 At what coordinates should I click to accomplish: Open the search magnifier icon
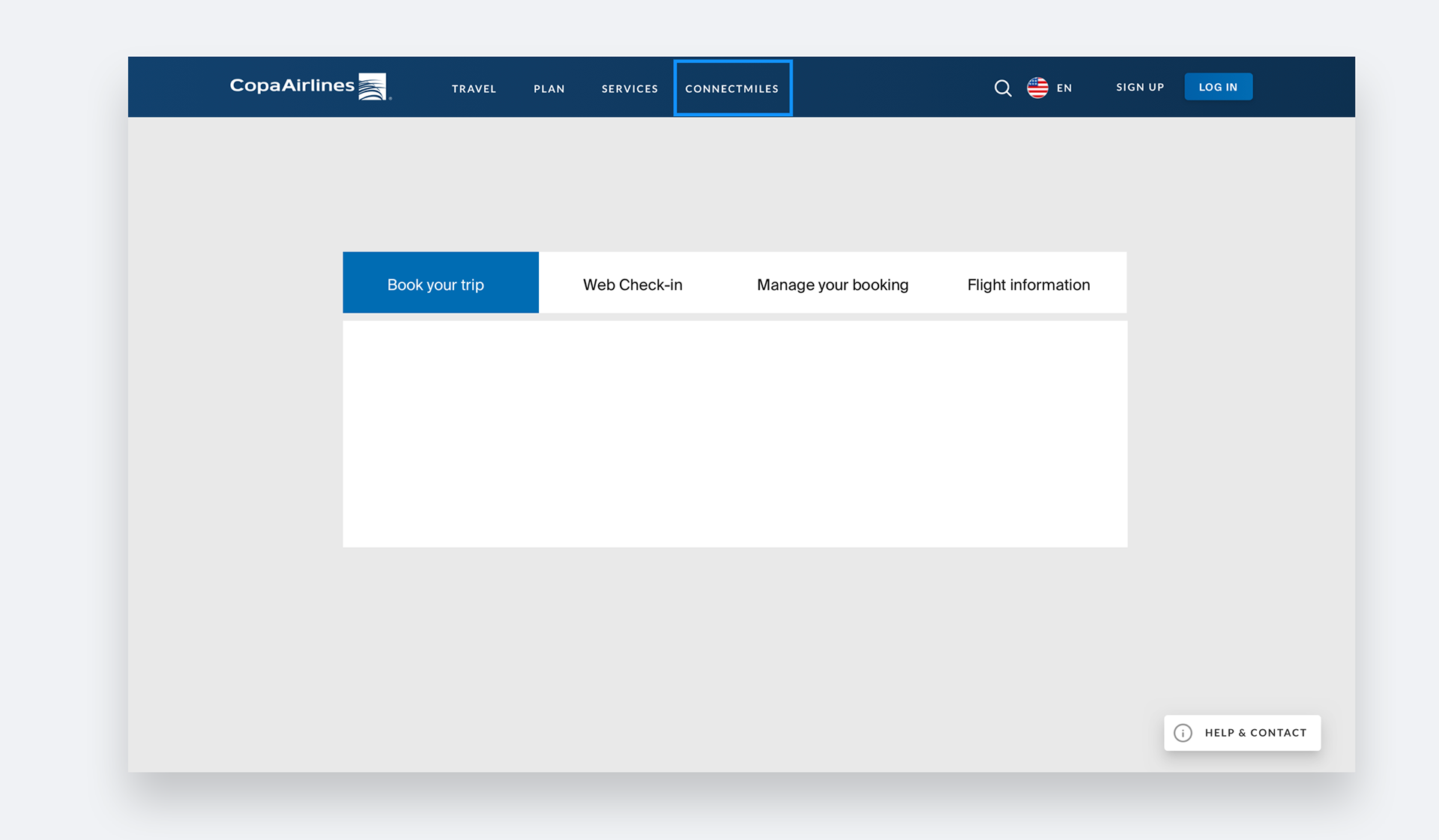[1003, 88]
